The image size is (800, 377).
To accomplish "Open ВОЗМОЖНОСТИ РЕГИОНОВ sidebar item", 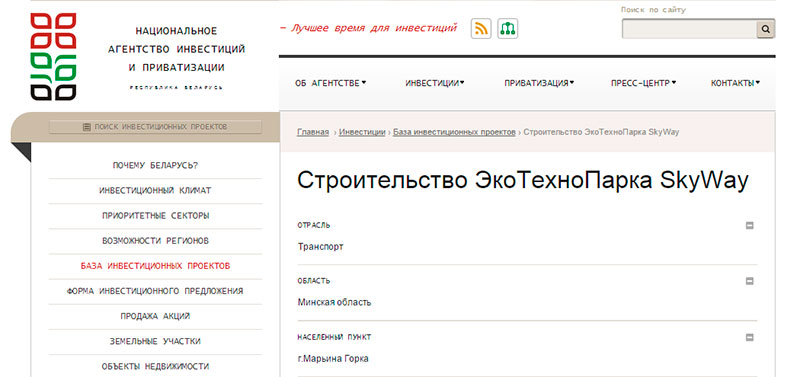I will point(155,240).
